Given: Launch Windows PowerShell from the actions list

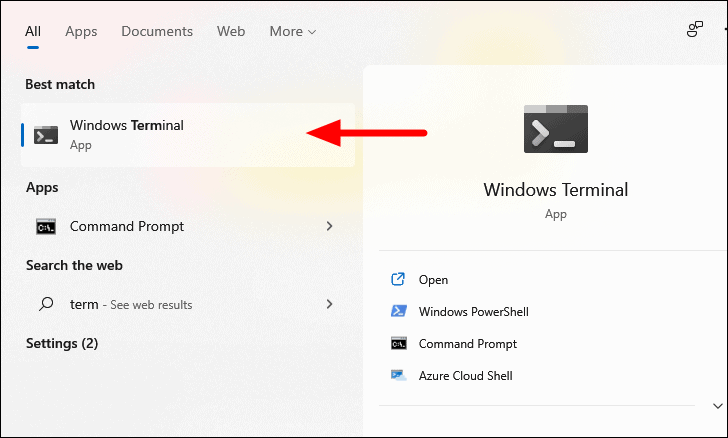Looking at the screenshot, I should click(473, 312).
